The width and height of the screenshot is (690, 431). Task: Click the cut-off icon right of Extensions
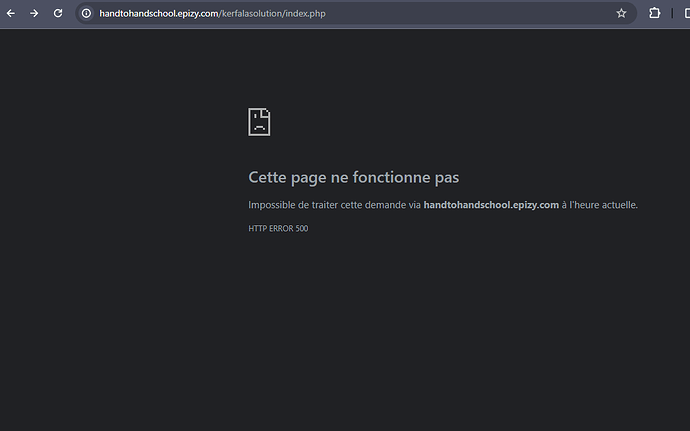[x=684, y=13]
